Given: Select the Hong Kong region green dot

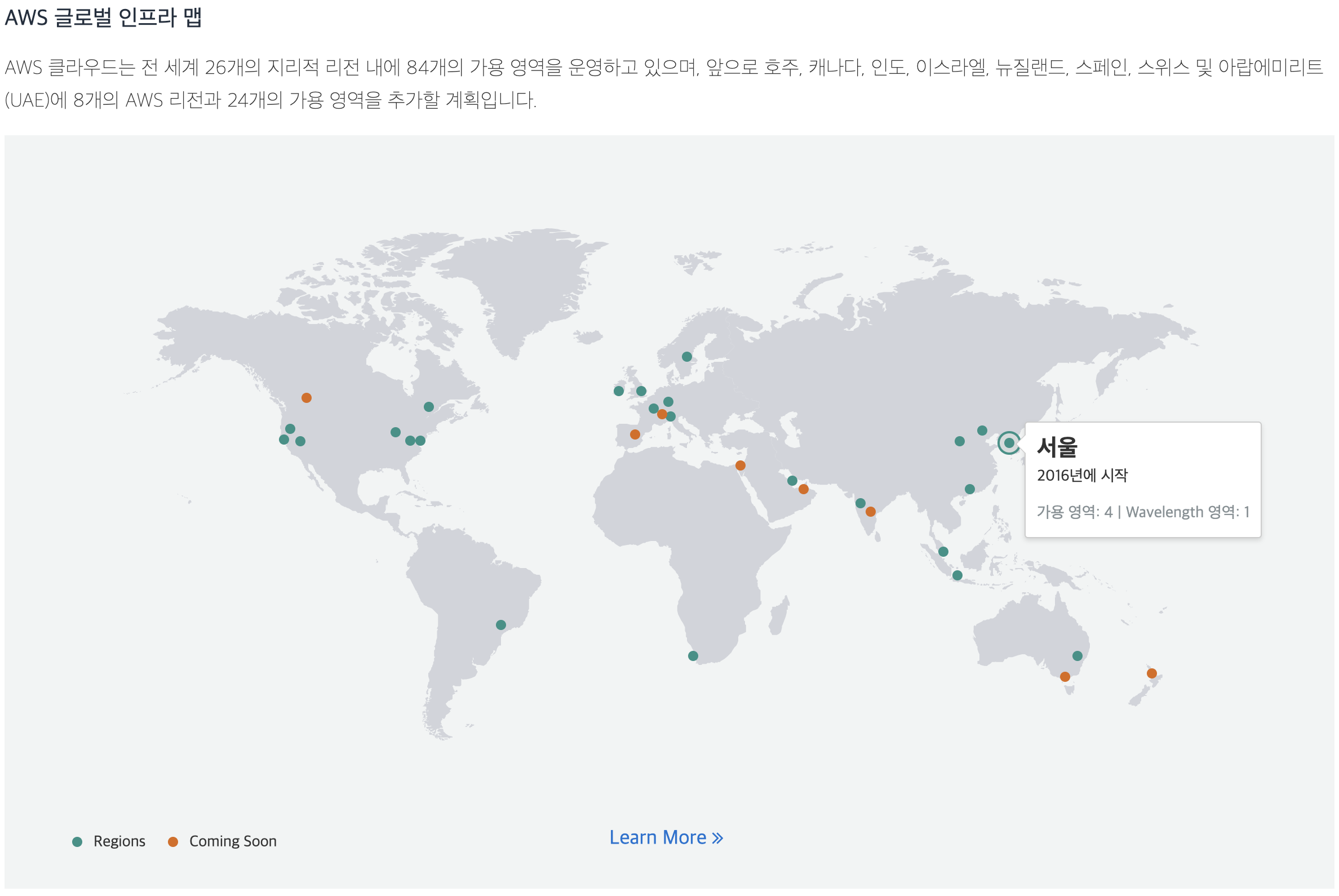Looking at the screenshot, I should 970,489.
